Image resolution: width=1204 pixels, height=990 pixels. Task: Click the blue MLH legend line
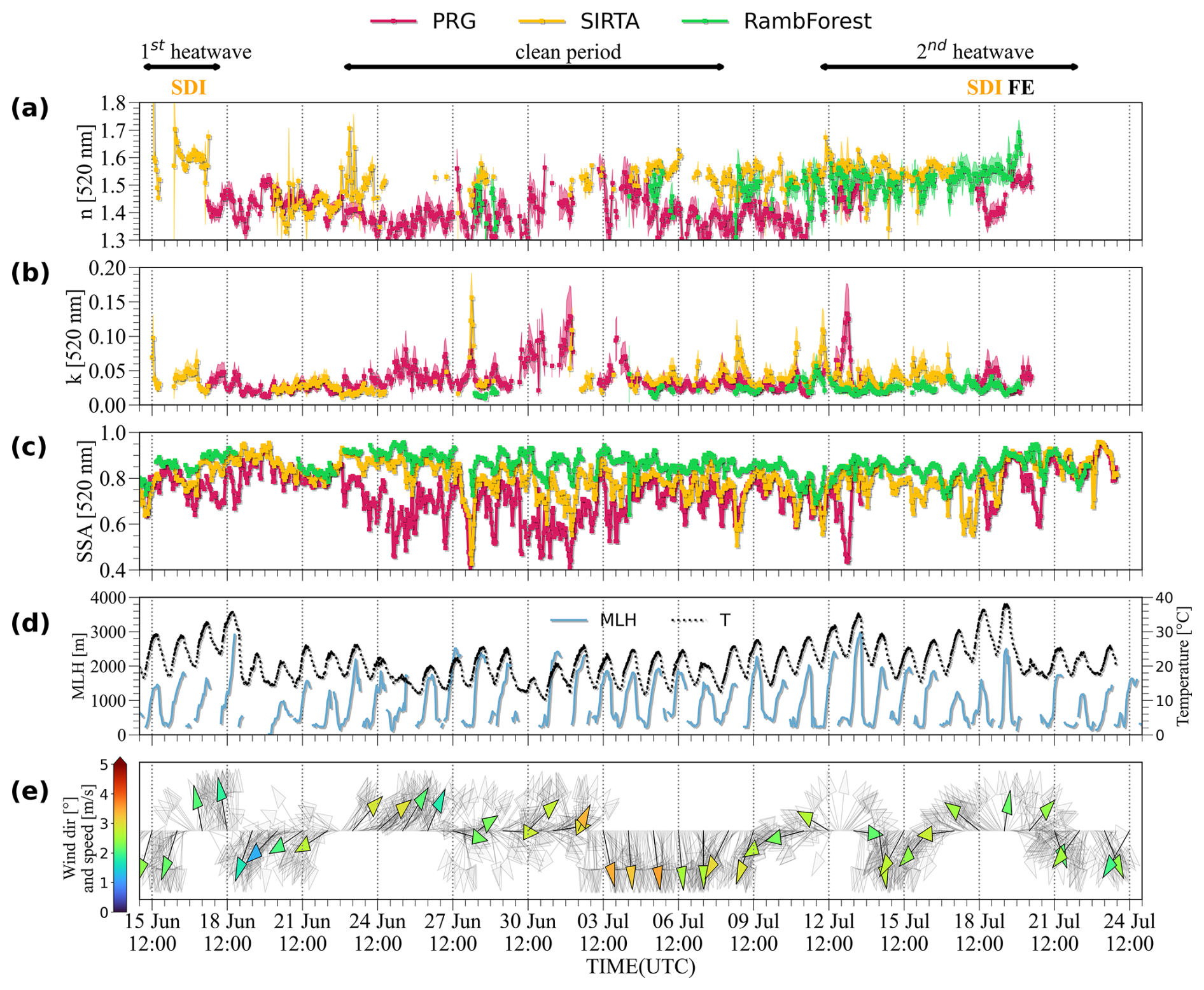tap(568, 620)
